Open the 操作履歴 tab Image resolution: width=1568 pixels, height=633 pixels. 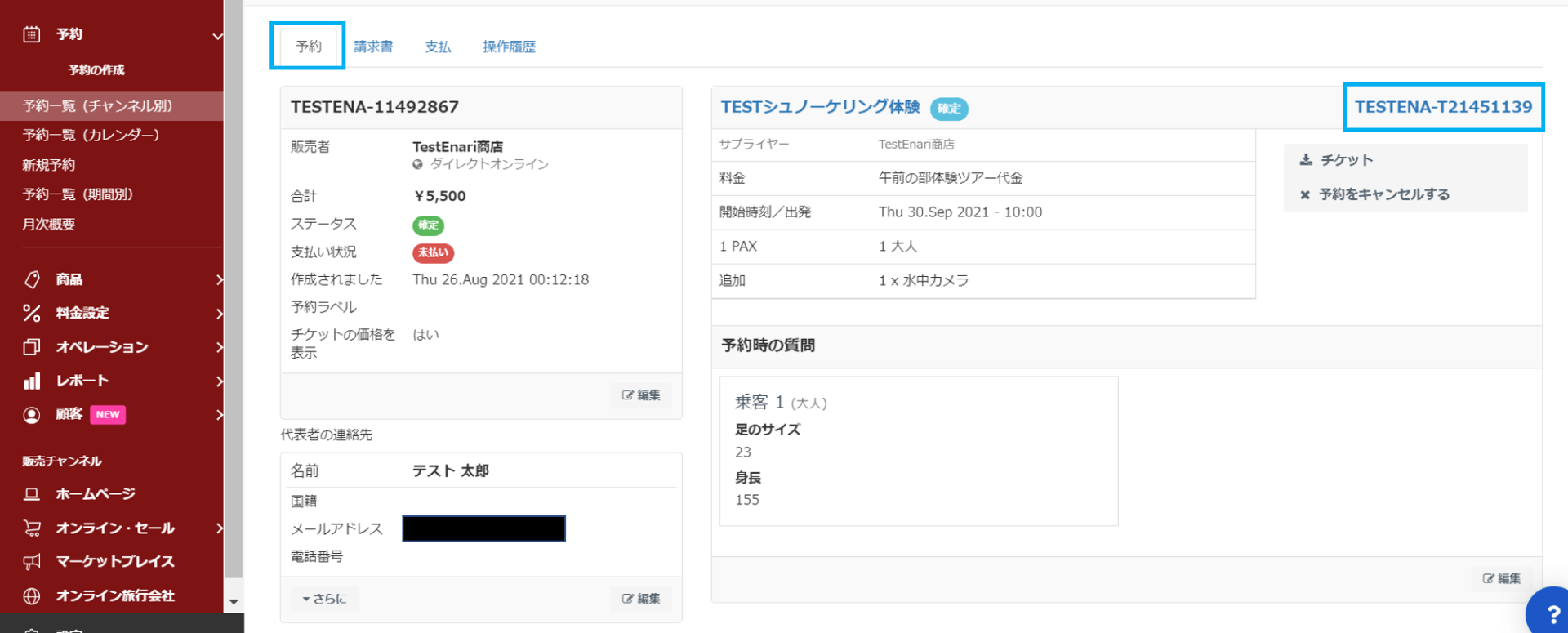[509, 47]
